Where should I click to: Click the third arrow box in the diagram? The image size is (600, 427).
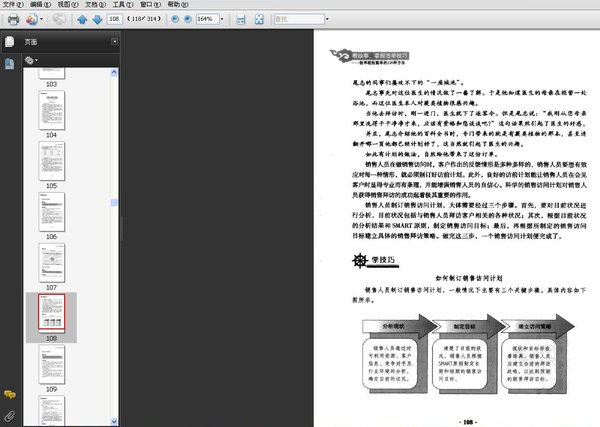(x=538, y=326)
